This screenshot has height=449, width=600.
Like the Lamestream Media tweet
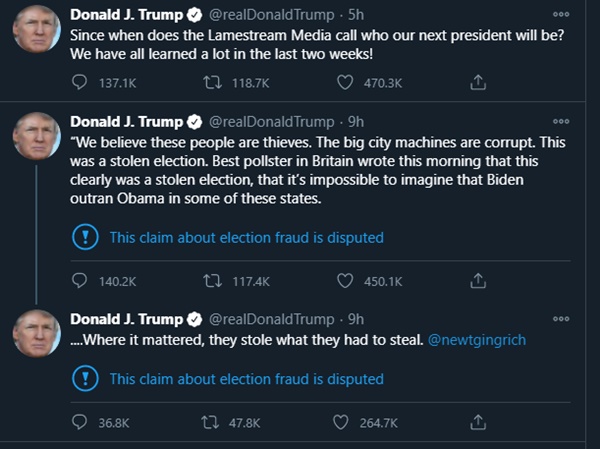[x=346, y=81]
